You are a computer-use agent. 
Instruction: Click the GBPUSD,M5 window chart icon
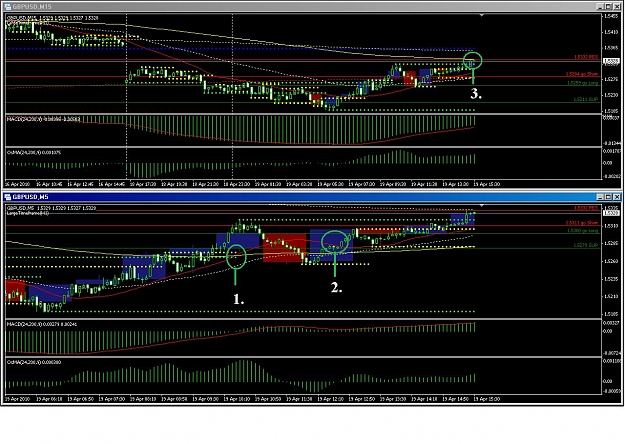(x=8, y=197)
